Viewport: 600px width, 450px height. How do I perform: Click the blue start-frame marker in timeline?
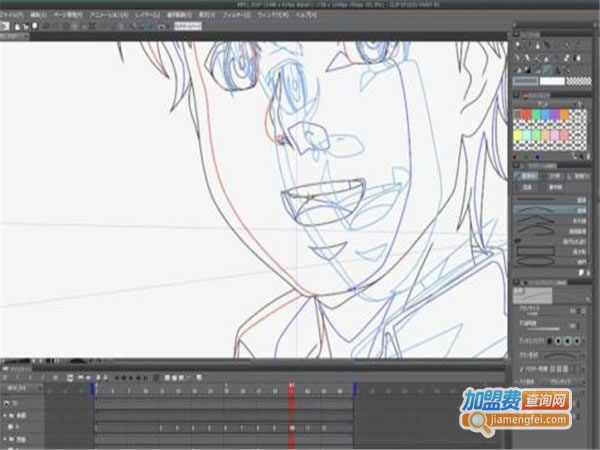tap(92, 389)
